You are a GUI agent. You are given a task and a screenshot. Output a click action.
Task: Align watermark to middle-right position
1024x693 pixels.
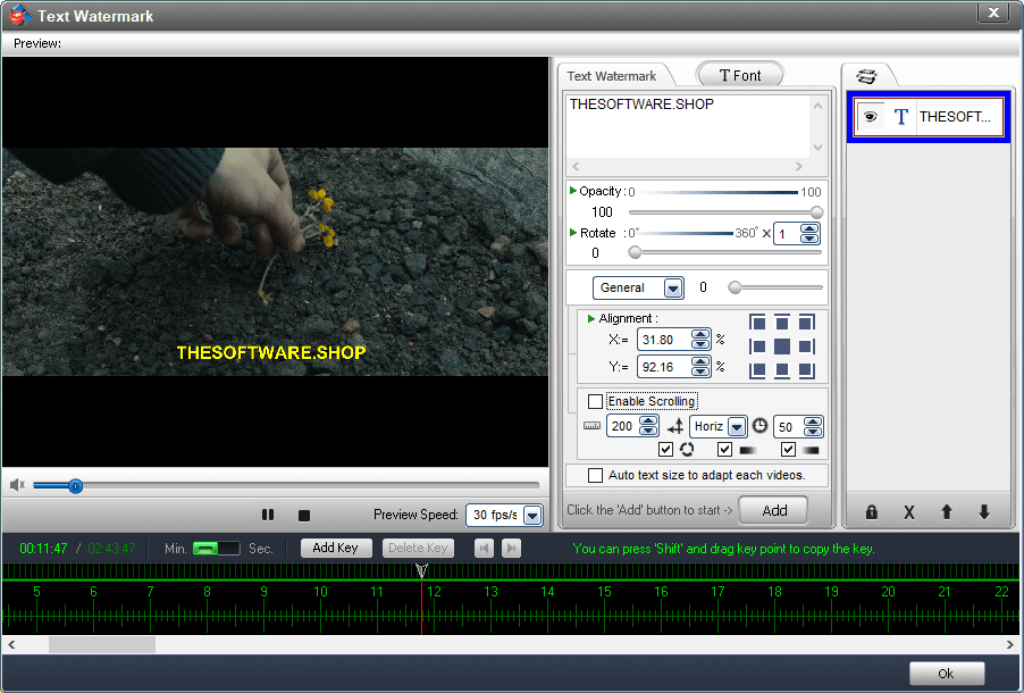click(807, 346)
